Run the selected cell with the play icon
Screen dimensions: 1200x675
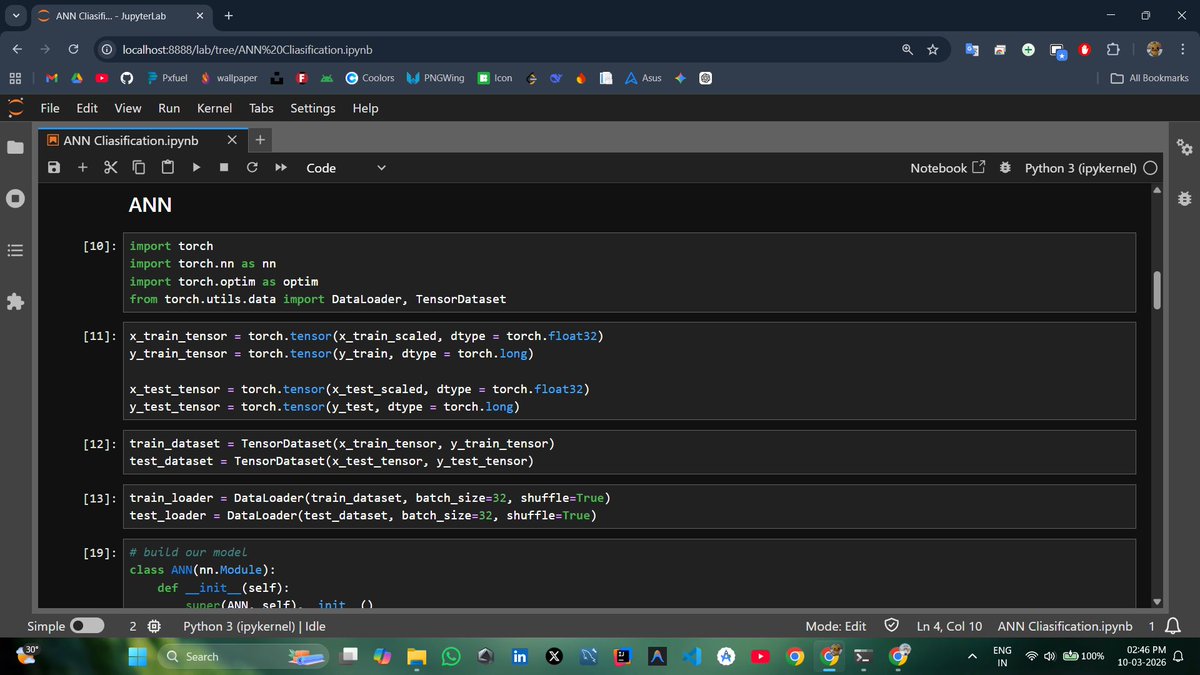(x=196, y=168)
